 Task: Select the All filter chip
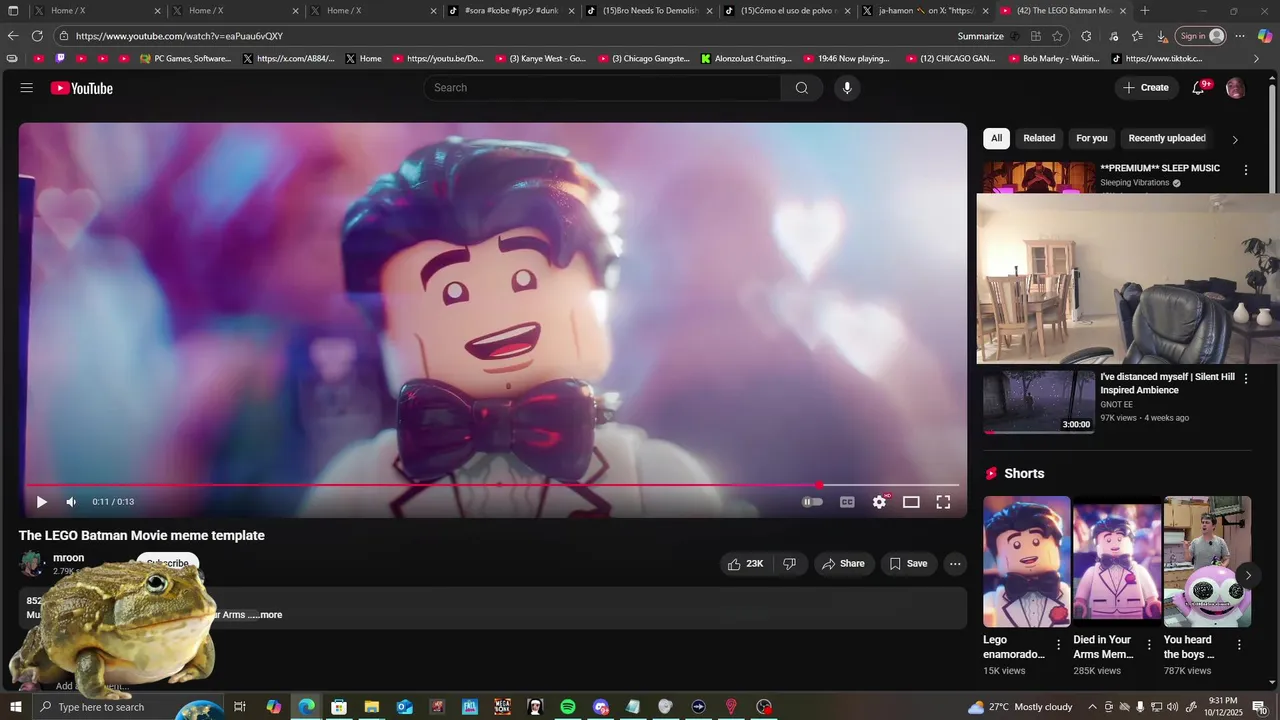(996, 138)
